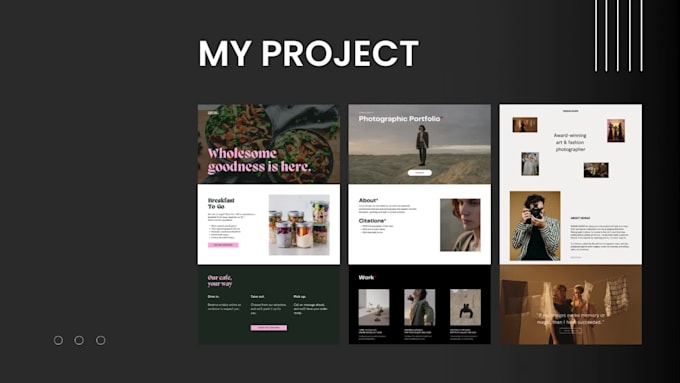This screenshot has height=383, width=680.
Task: Select middle Work gallery image
Action: tap(419, 308)
